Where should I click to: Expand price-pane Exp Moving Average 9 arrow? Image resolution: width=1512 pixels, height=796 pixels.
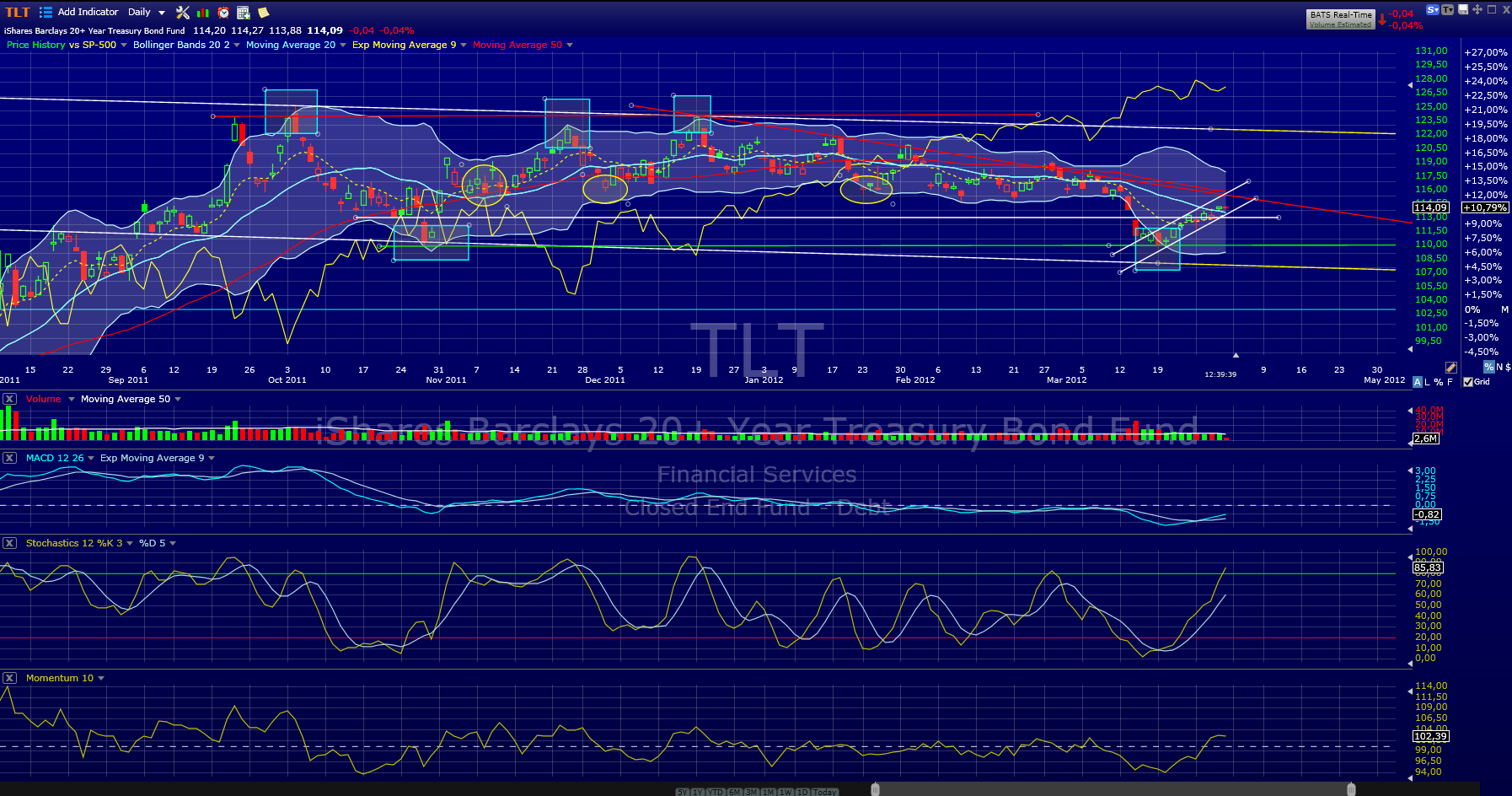click(464, 45)
